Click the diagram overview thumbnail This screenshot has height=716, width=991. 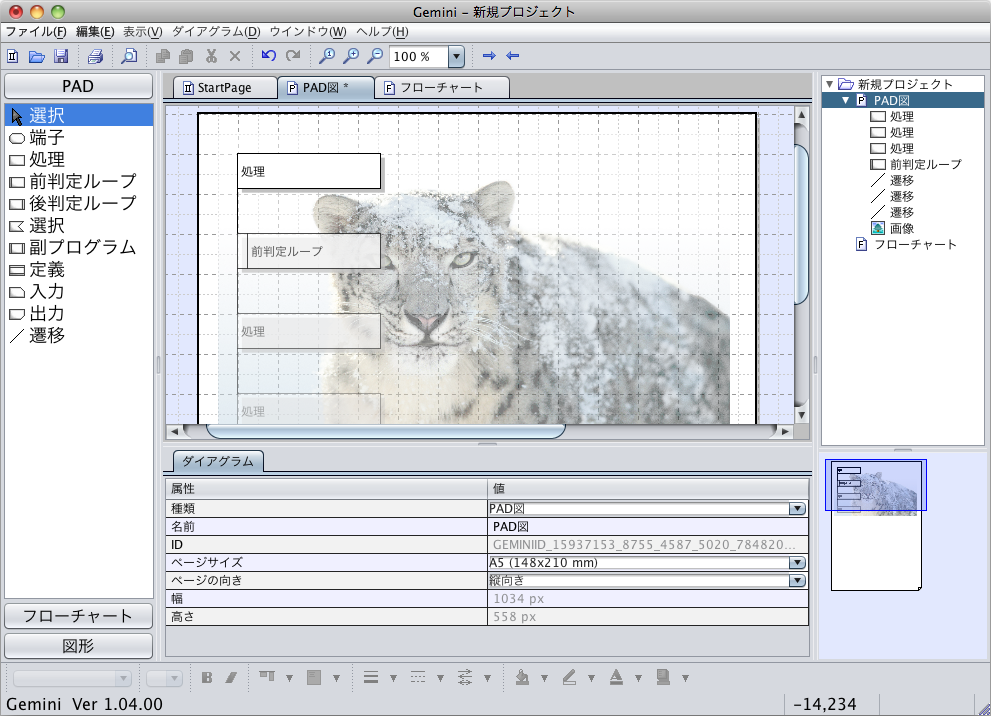tap(876, 525)
